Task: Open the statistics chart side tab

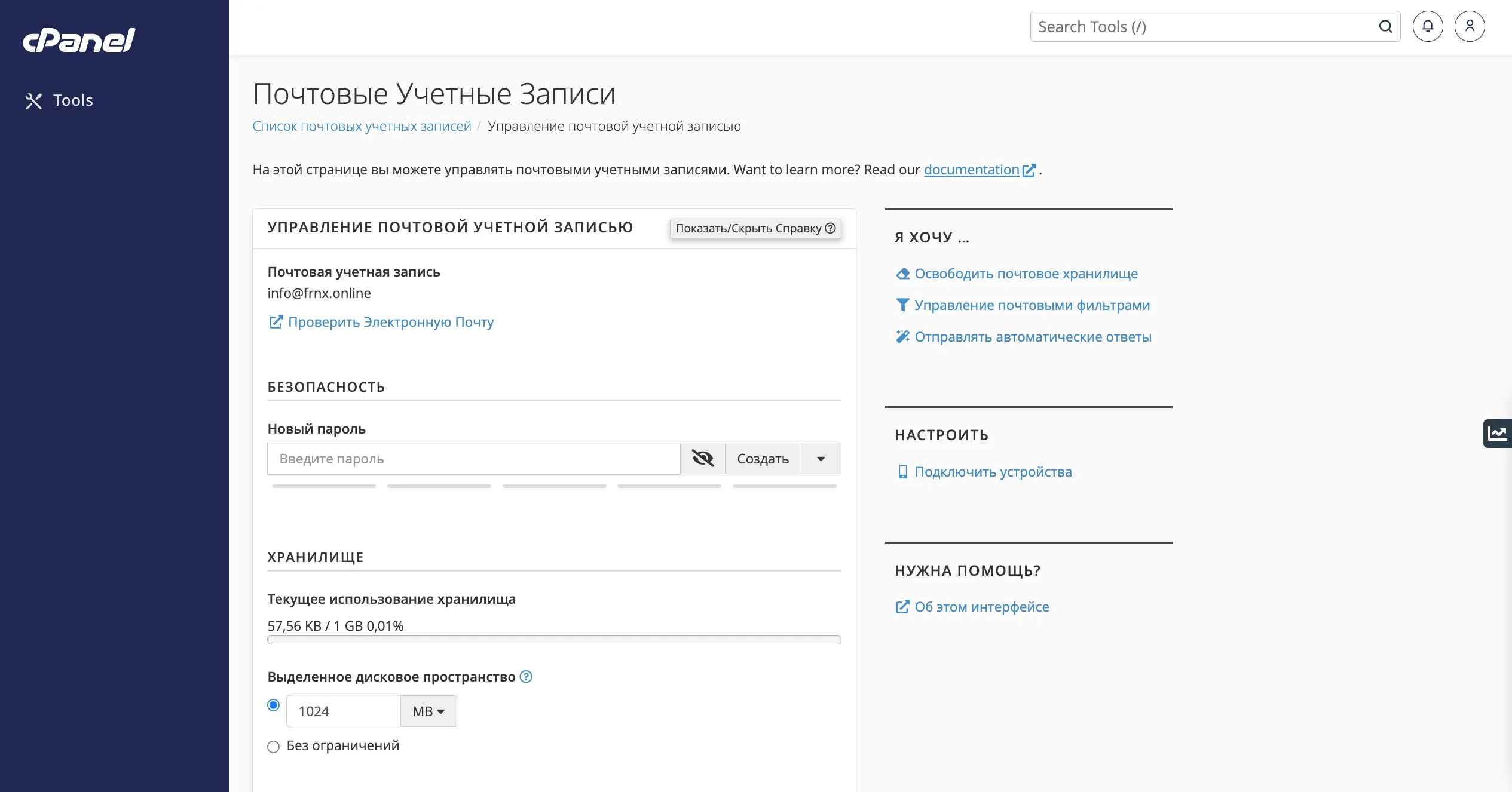Action: pyautogui.click(x=1498, y=433)
